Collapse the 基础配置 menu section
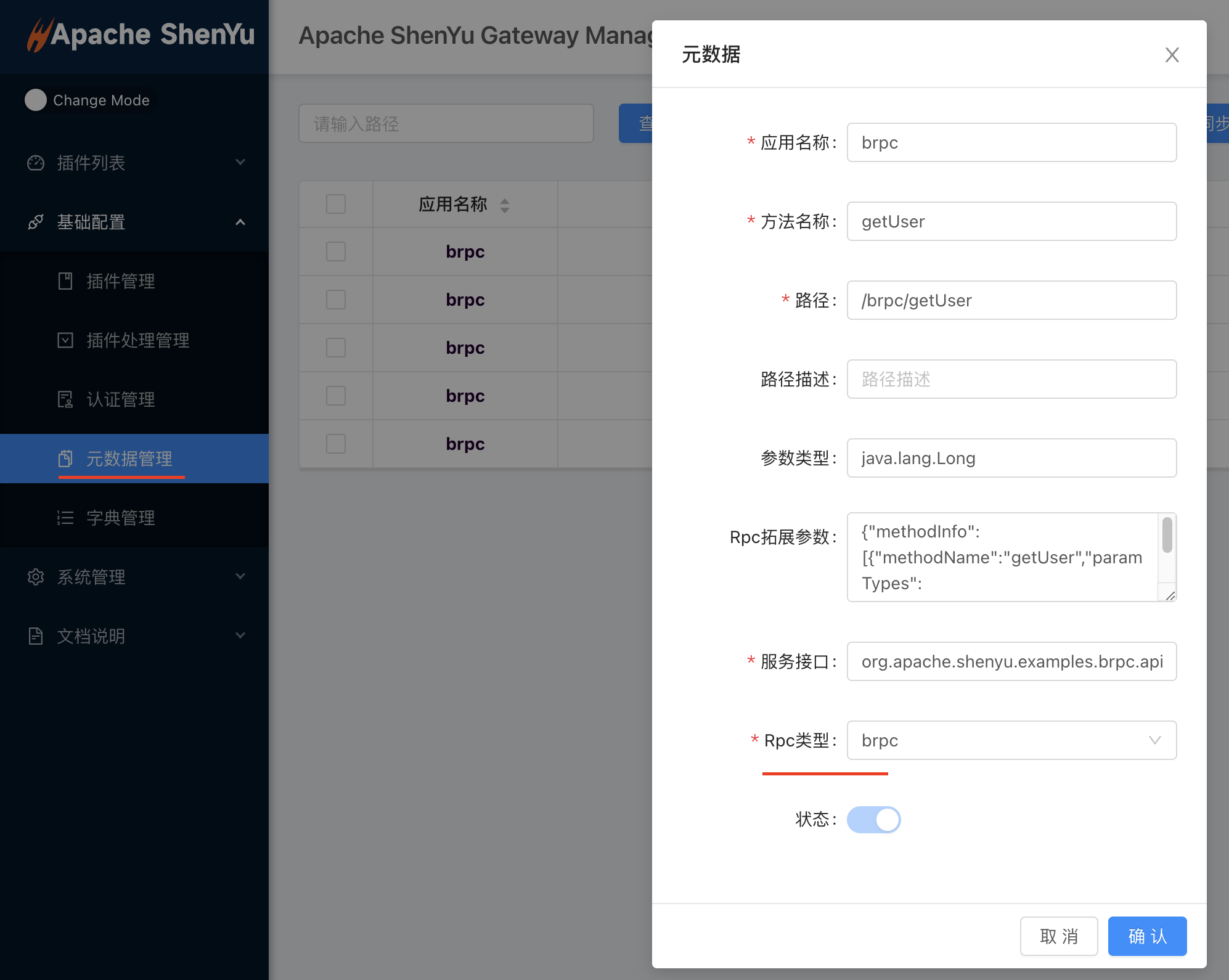 pyautogui.click(x=240, y=222)
